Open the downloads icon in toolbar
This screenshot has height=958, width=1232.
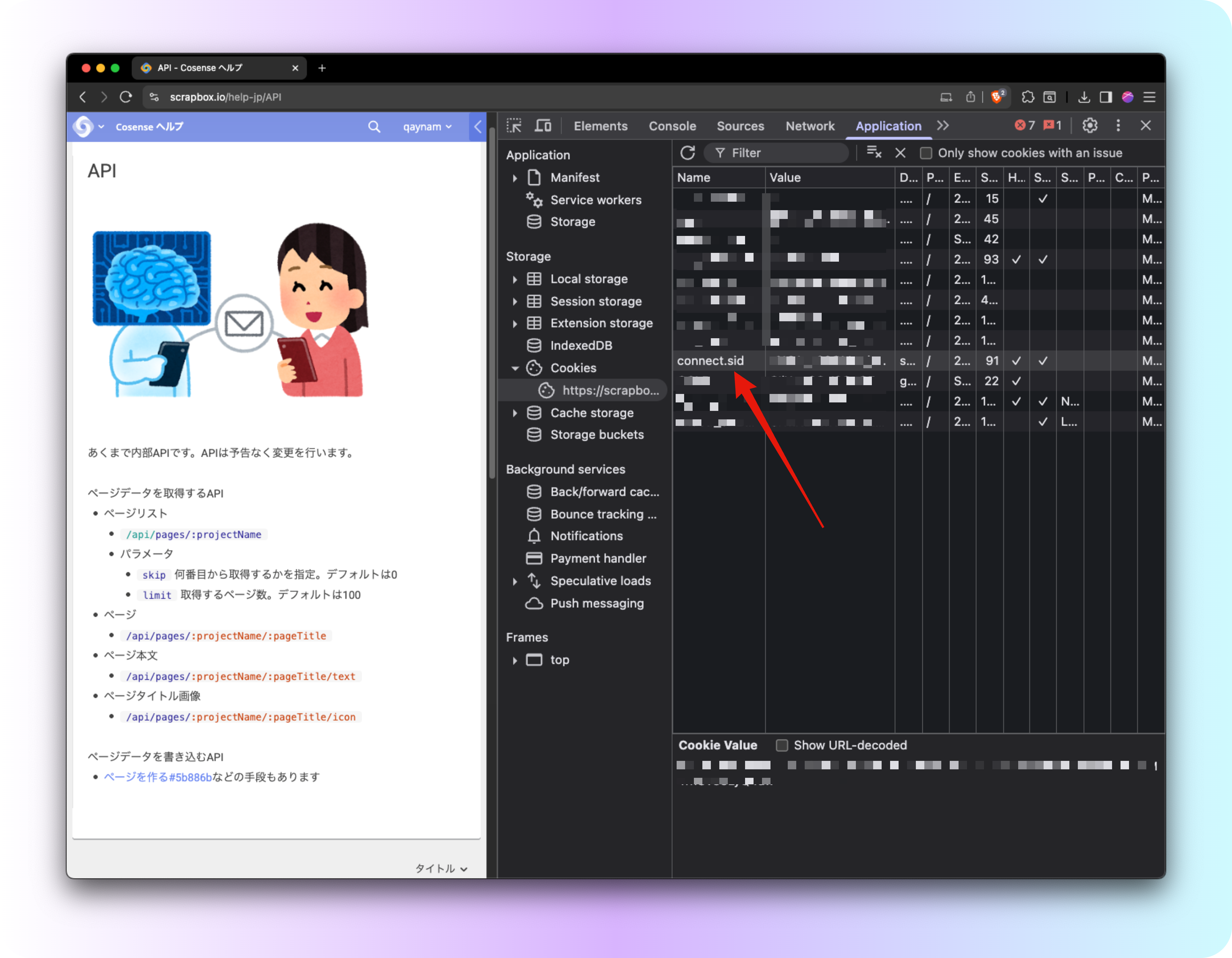1084,97
